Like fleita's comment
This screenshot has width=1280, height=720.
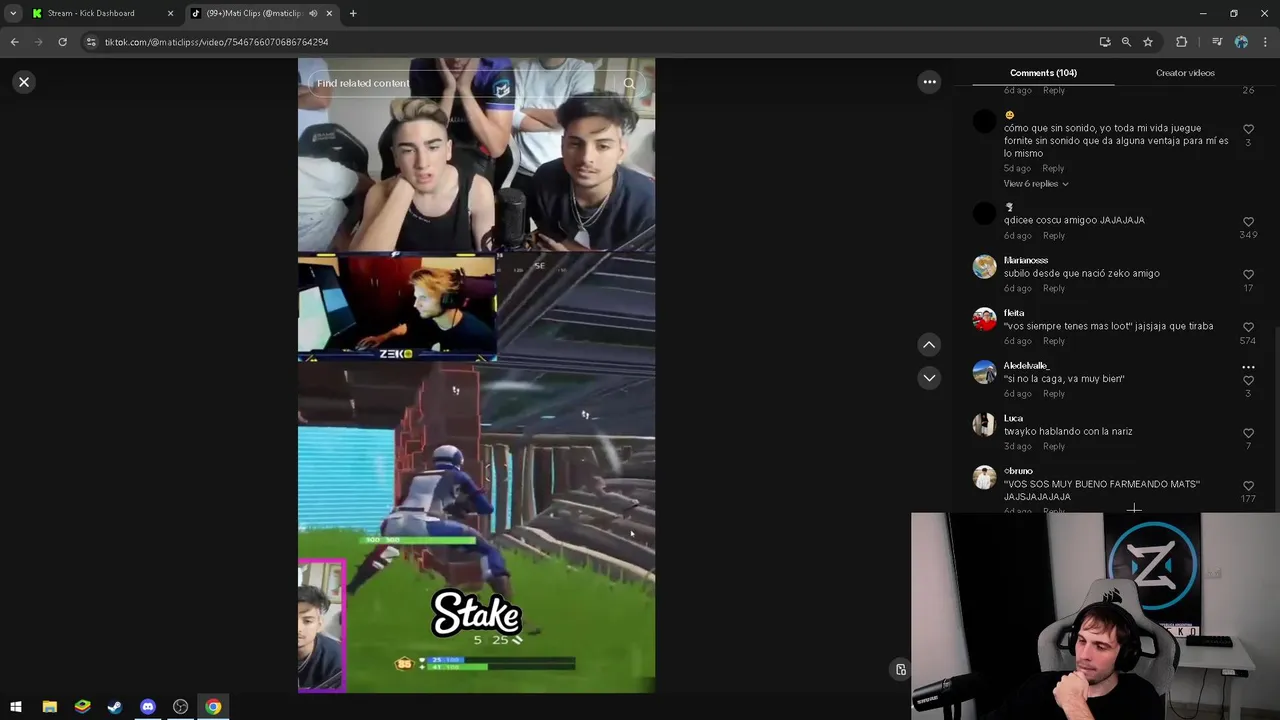coord(1248,327)
